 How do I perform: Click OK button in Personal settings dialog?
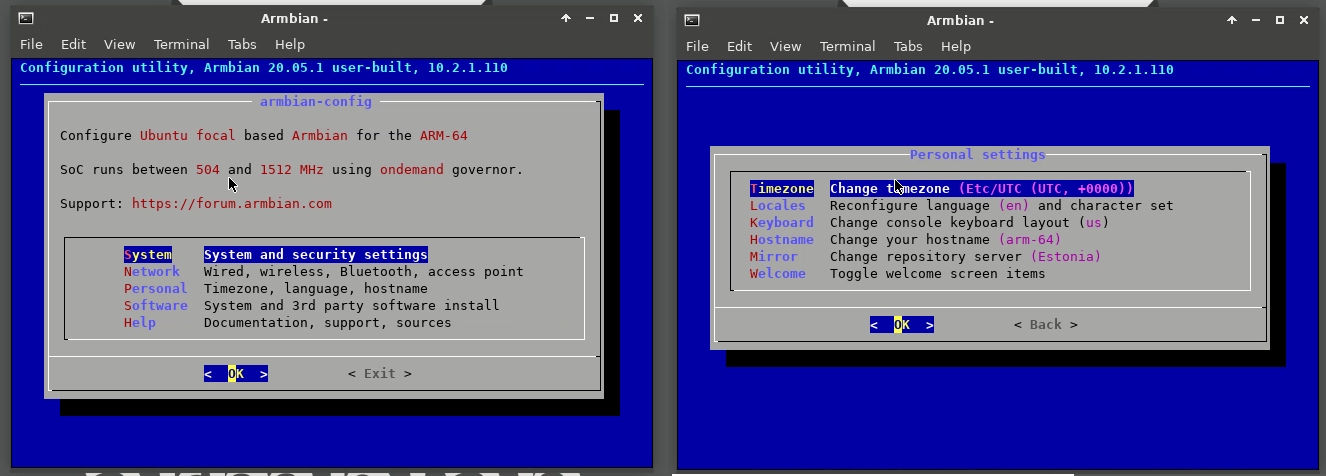pyautogui.click(x=902, y=324)
